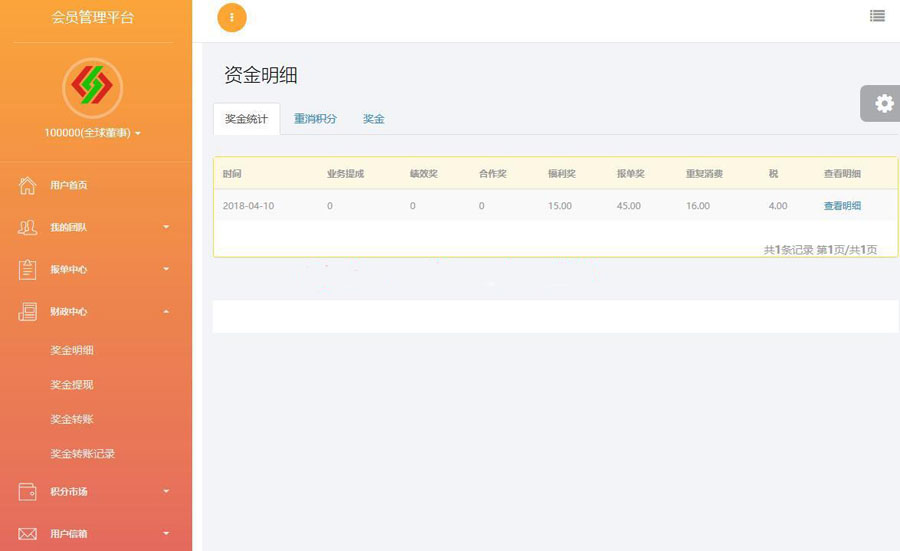Switch to the 重消积分 tab
The width and height of the screenshot is (900, 551).
point(315,118)
